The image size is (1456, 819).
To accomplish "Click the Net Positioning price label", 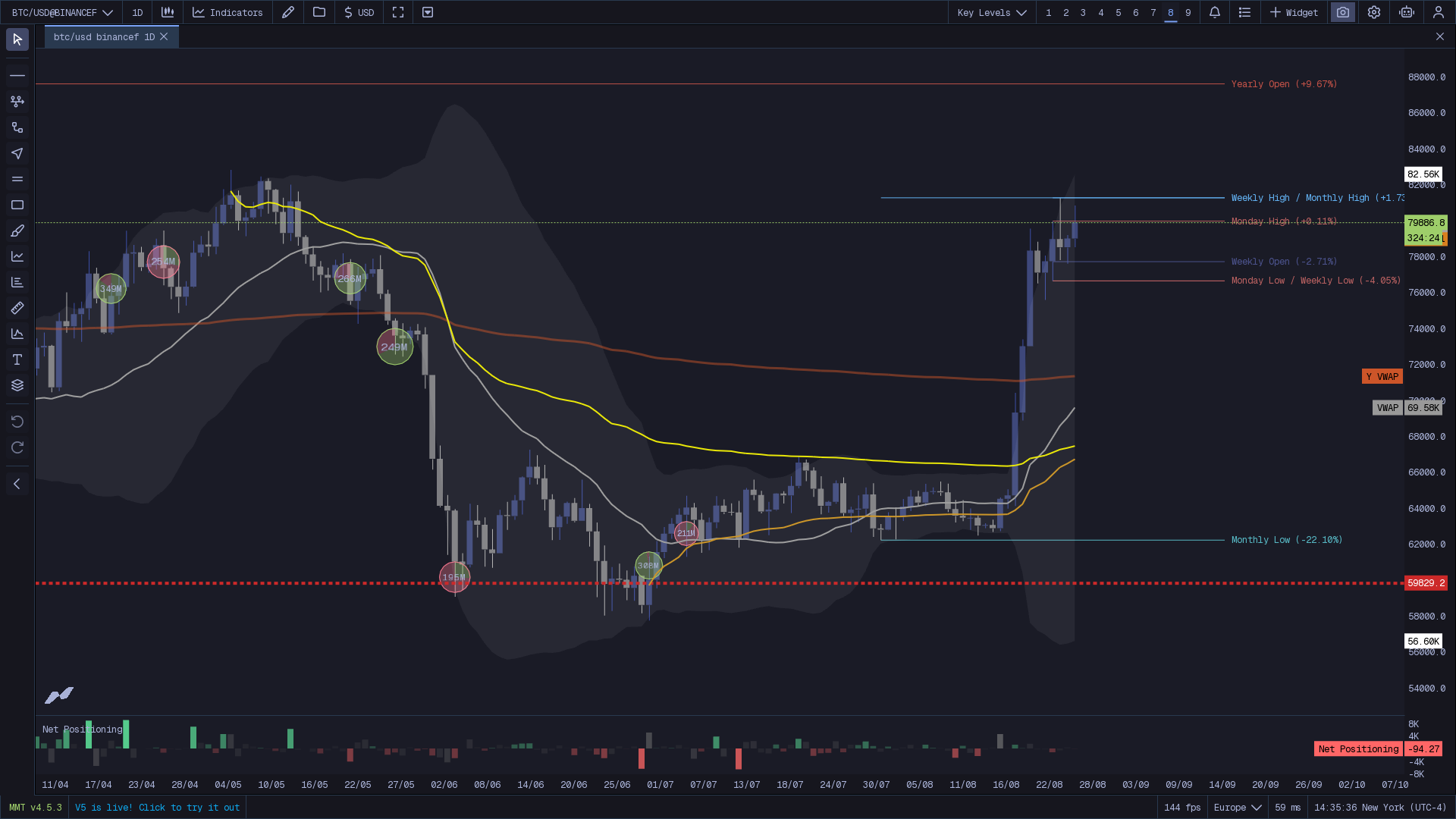I will (1358, 749).
